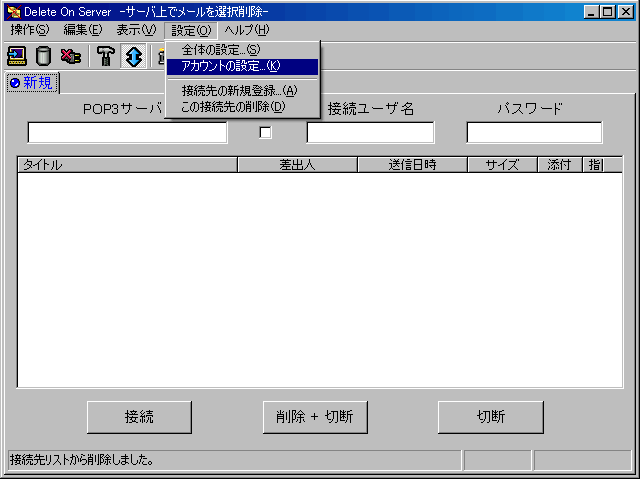Open settings with the hammer icon

106,56
